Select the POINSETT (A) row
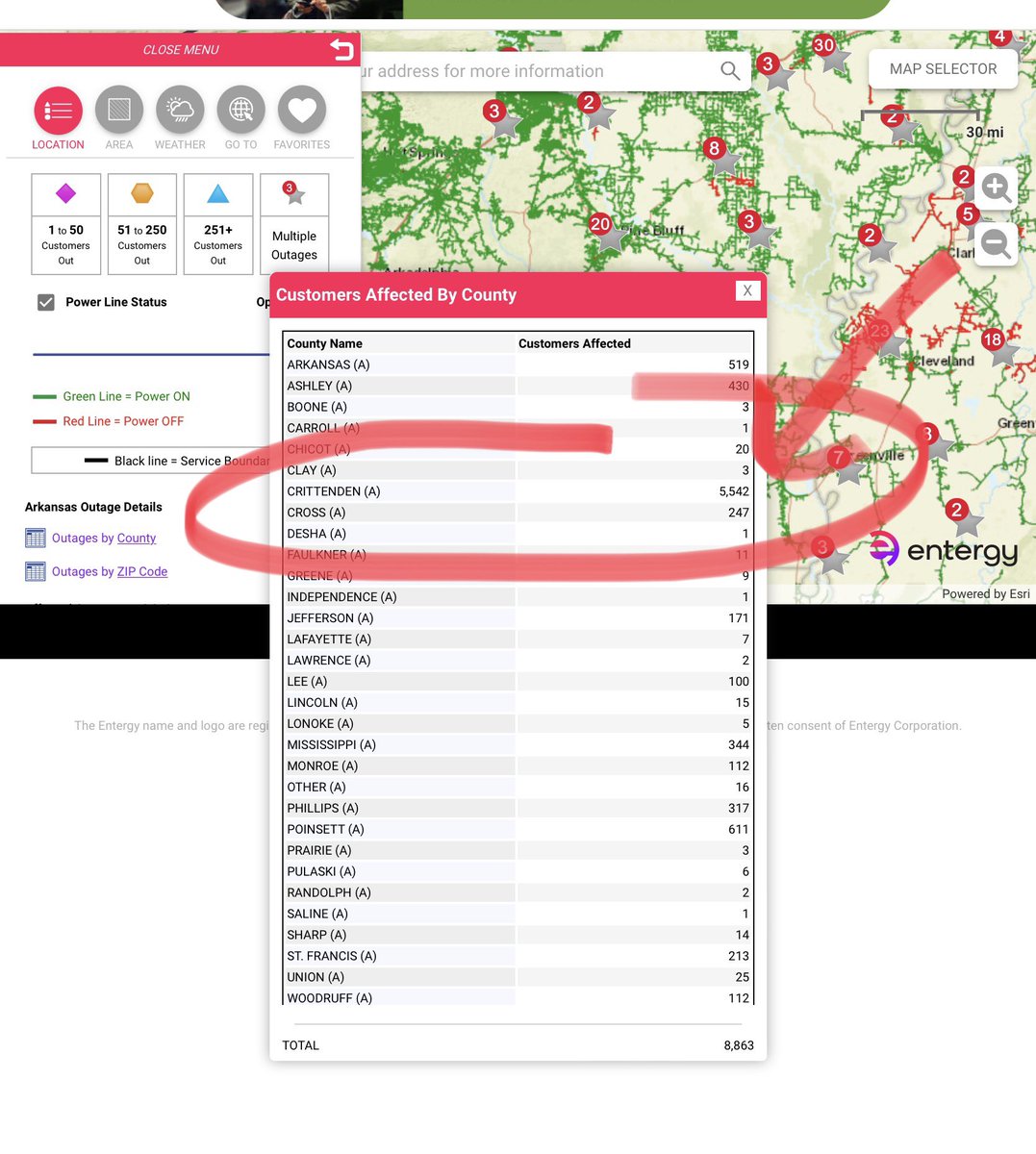Image resolution: width=1036 pixels, height=1154 pixels. (518, 829)
